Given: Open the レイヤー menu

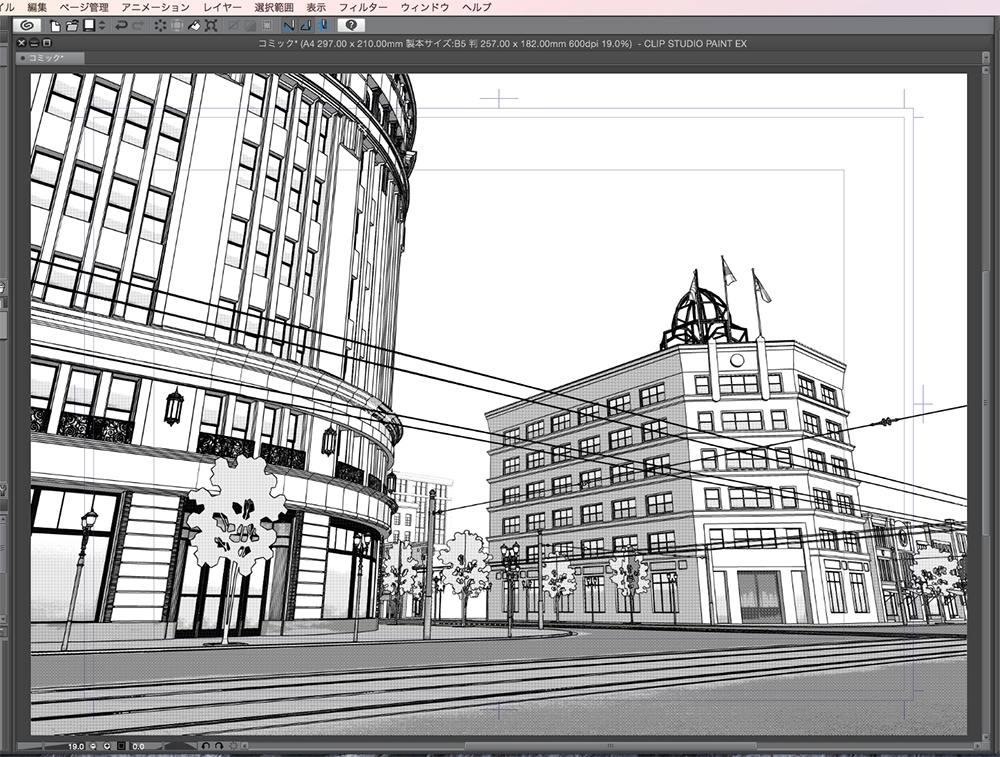Looking at the screenshot, I should click(x=221, y=7).
